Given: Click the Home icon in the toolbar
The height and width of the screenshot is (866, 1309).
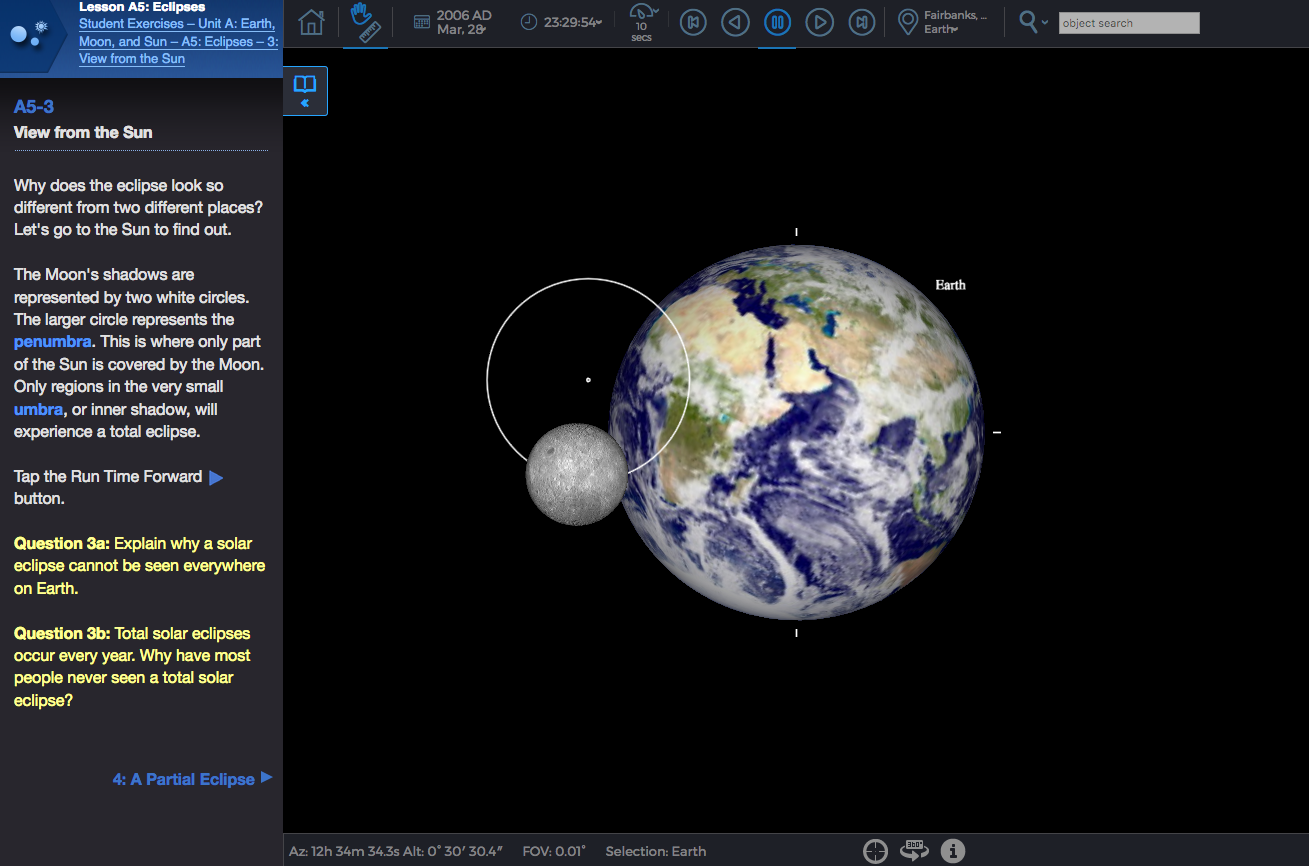Looking at the screenshot, I should tap(312, 22).
